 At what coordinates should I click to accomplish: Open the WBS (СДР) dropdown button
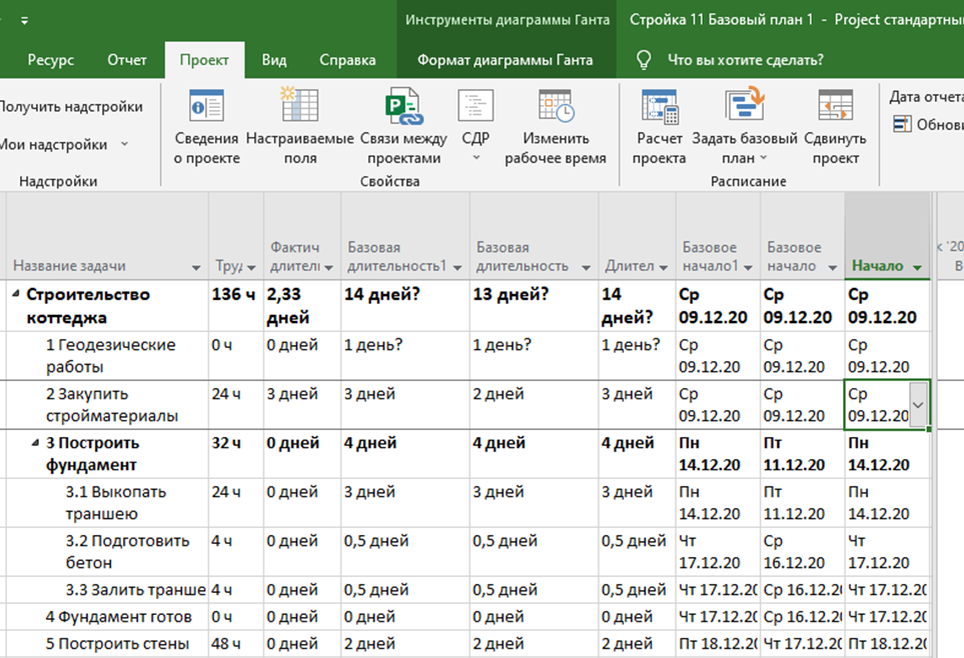point(475,128)
